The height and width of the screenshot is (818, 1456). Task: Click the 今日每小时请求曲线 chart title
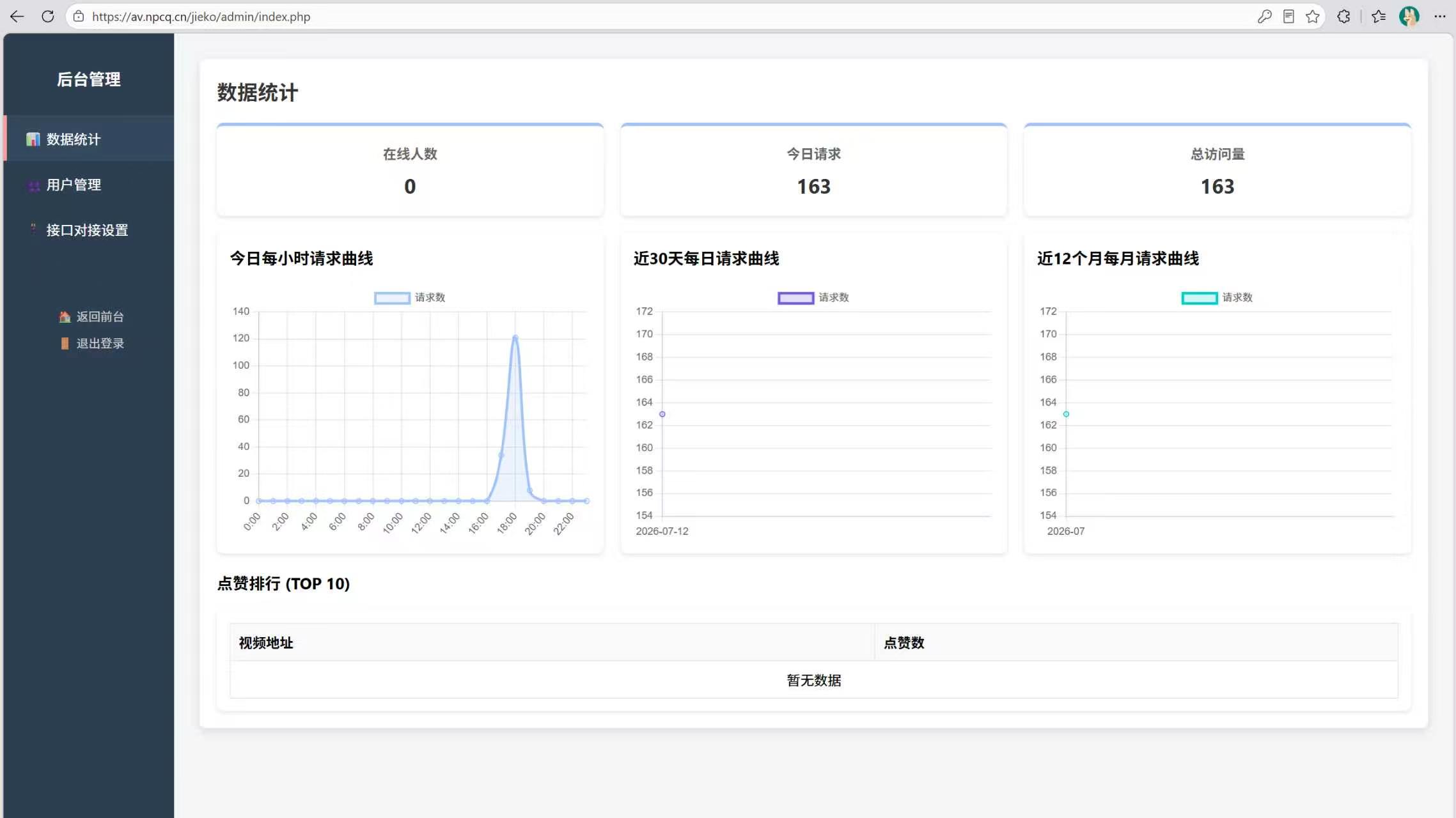(301, 258)
